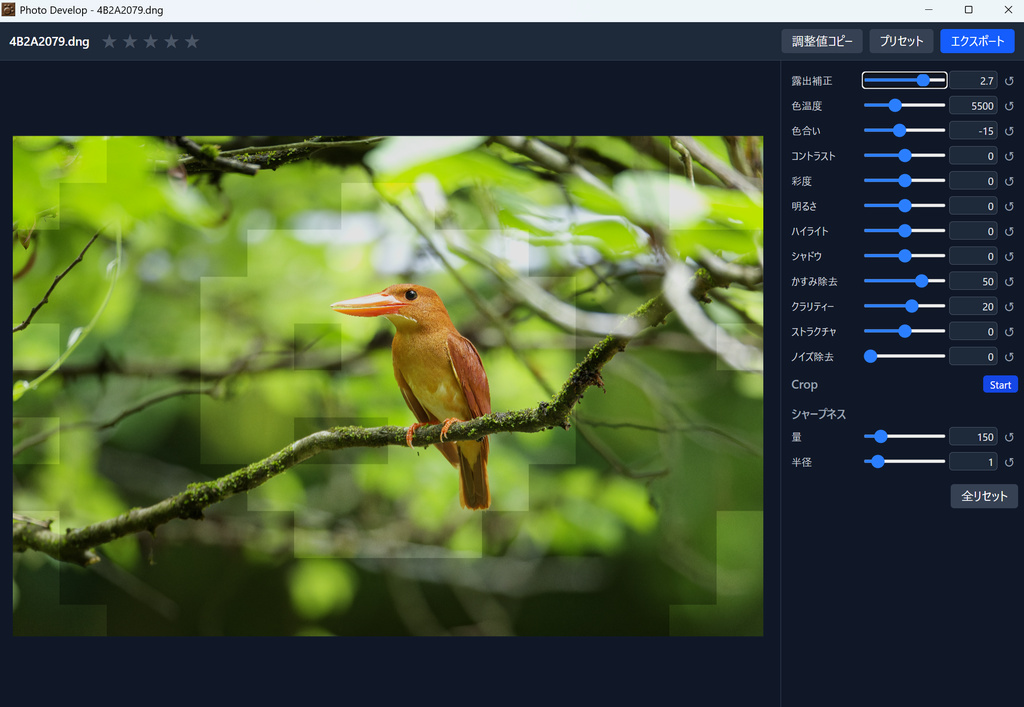The image size is (1024, 707).
Task: Reset ノイズ除去 noise reduction icon
Action: (1009, 356)
